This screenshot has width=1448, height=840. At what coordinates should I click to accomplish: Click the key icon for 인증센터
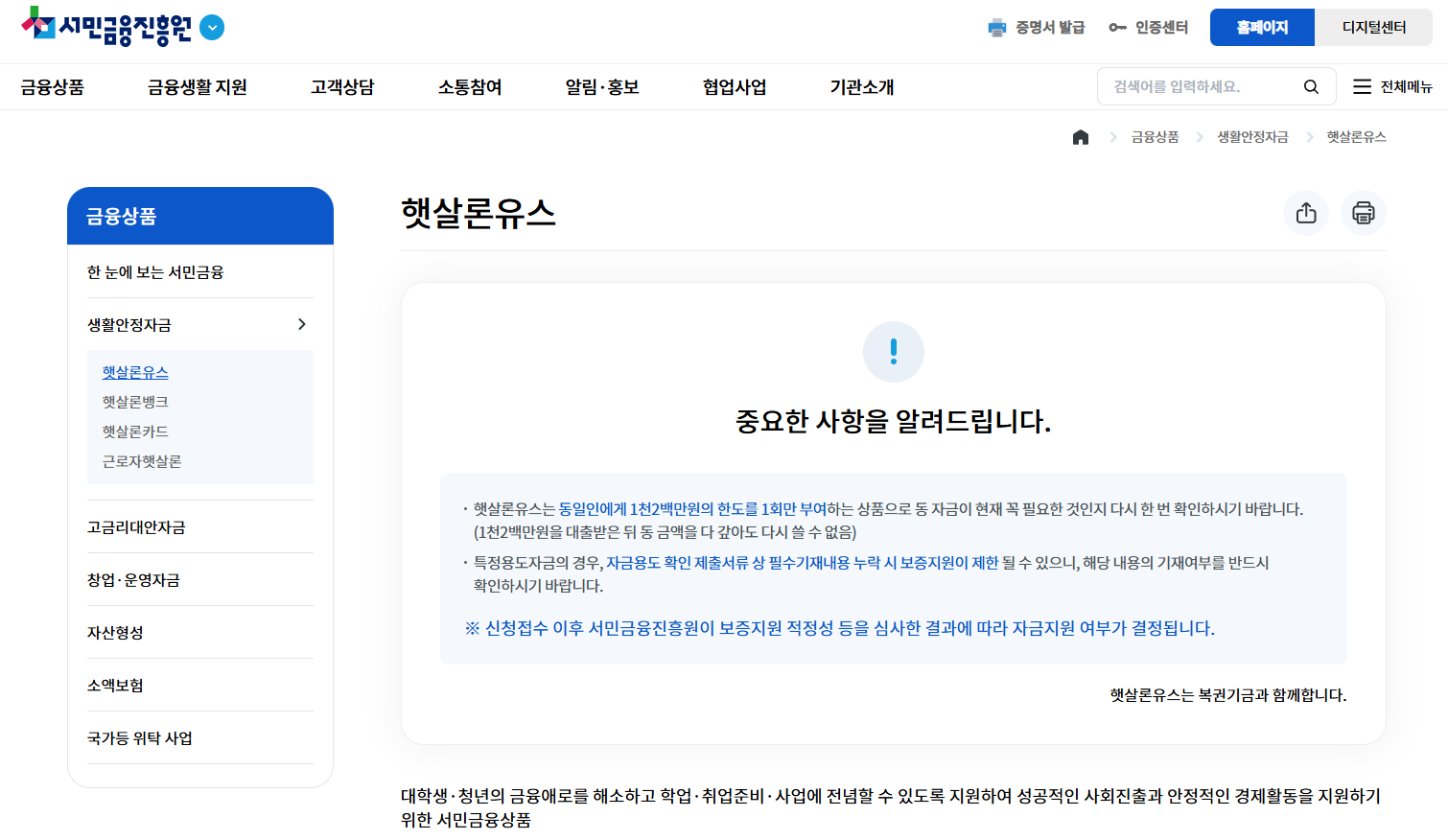(1117, 28)
